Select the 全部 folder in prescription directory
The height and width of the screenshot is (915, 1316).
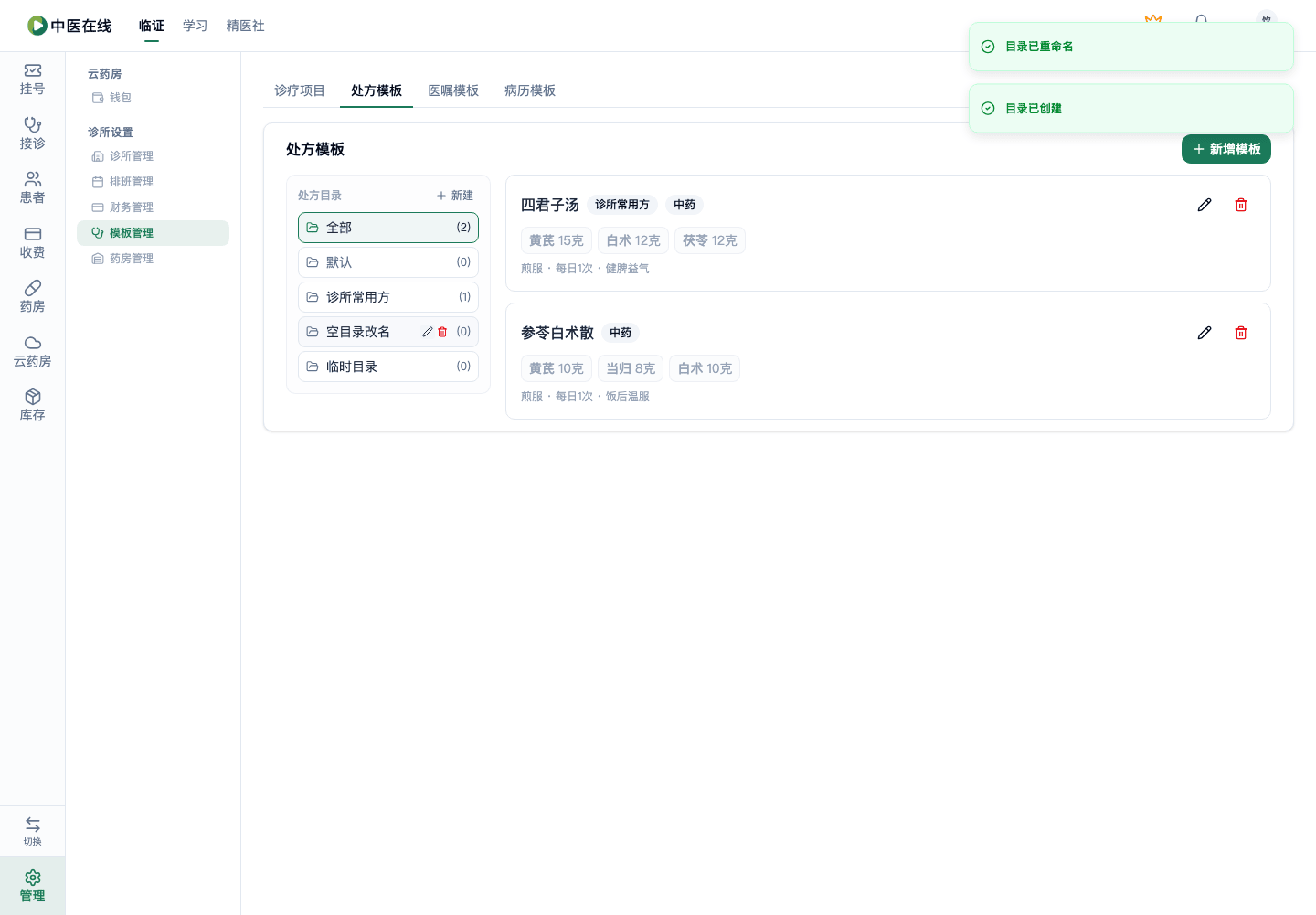pos(388,228)
